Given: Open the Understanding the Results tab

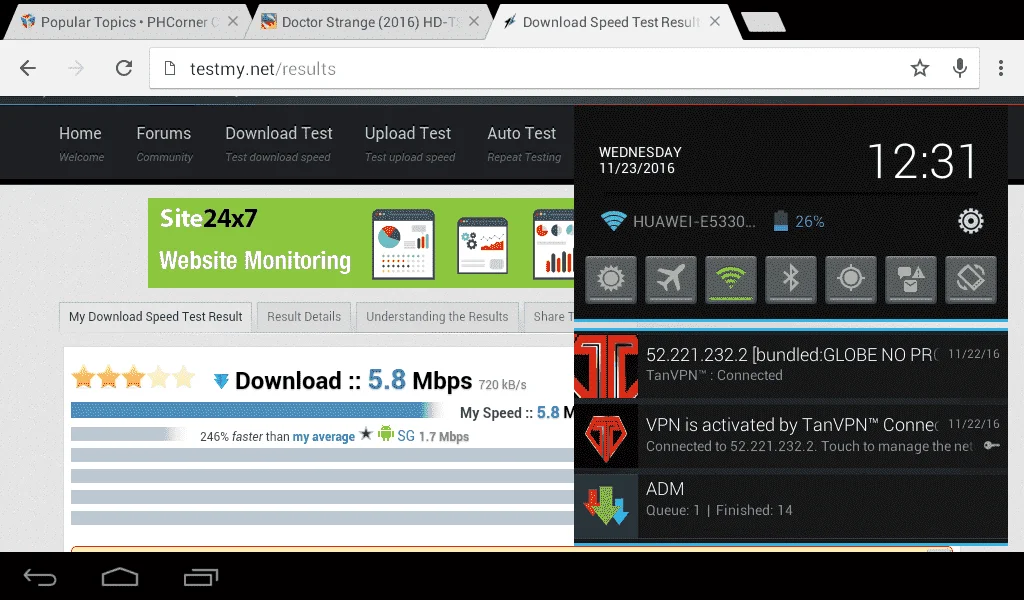Looking at the screenshot, I should [437, 317].
